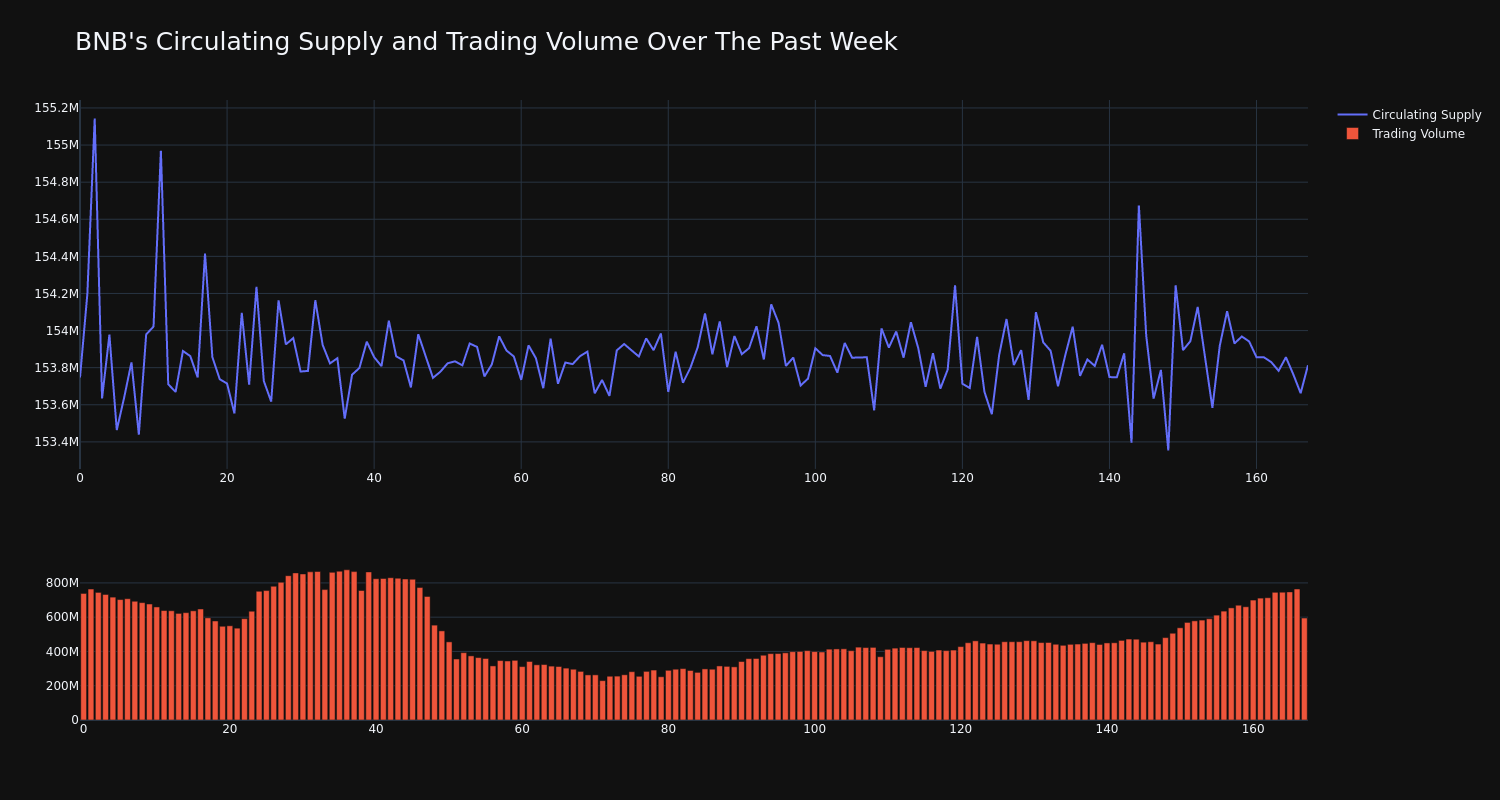
Task: Click x-axis label 100 under supply chart
Action: click(x=815, y=478)
